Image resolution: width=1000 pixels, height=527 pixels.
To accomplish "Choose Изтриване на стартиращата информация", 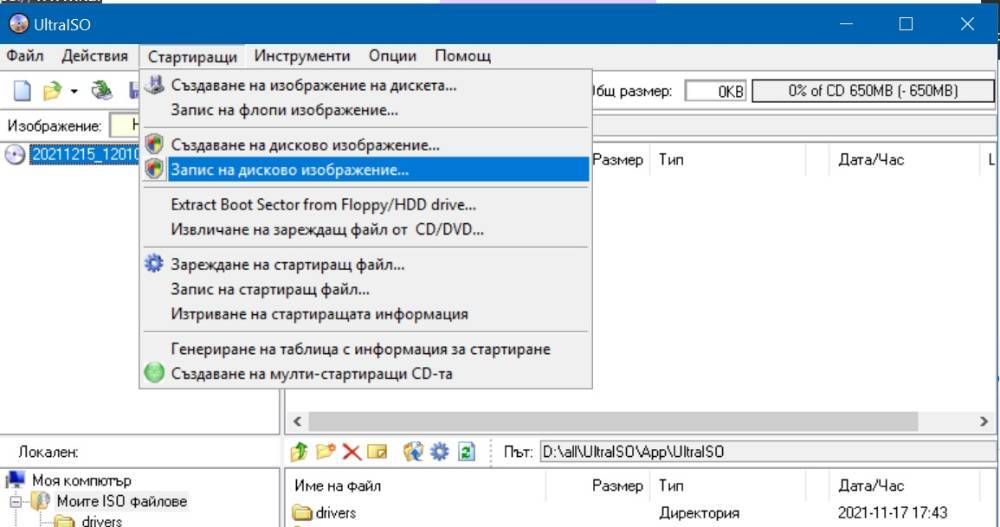I will (365, 314).
